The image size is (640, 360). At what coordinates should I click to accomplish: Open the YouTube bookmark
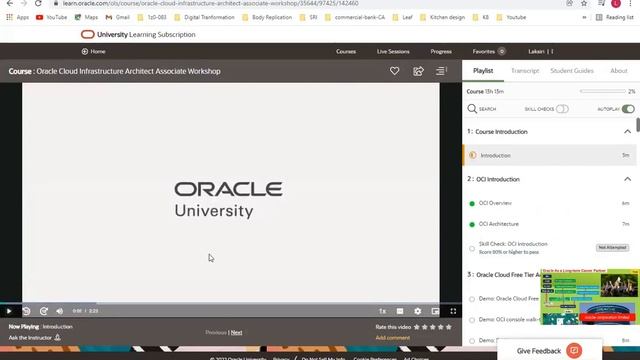click(51, 17)
